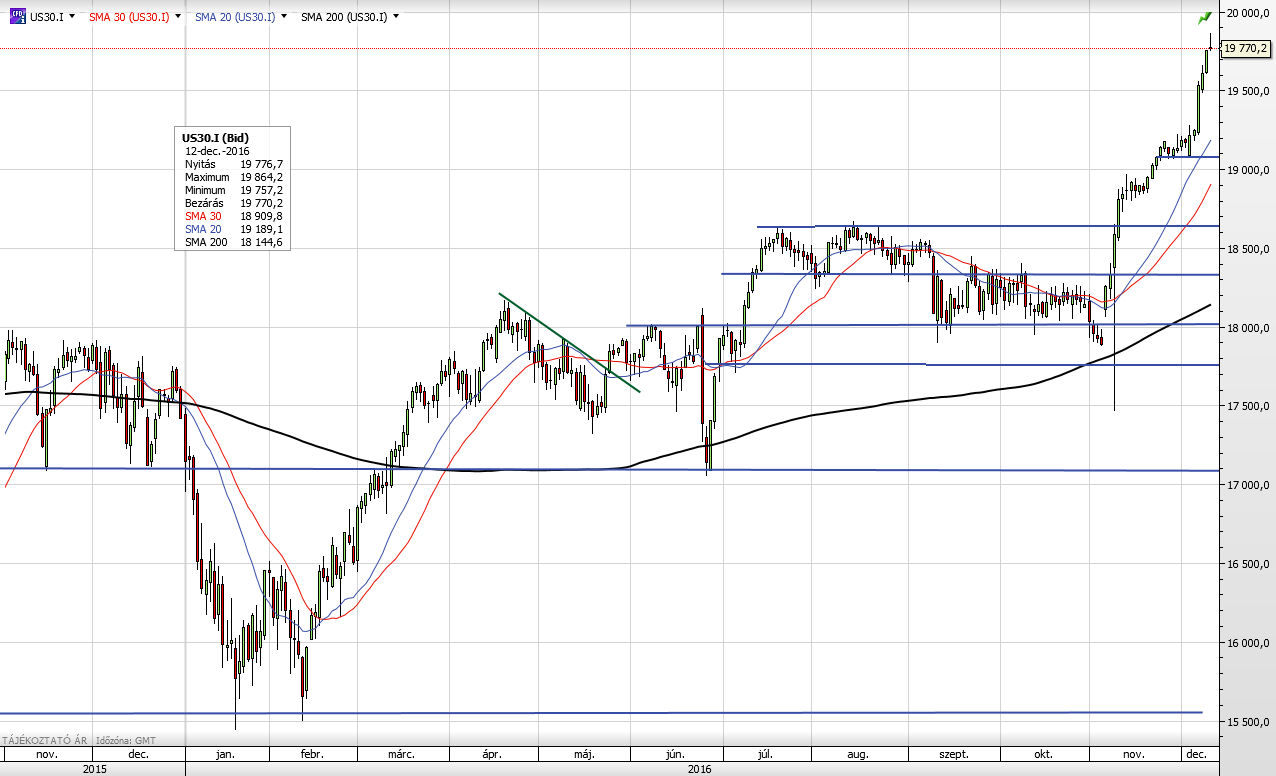The height and width of the screenshot is (776, 1276).
Task: Click the okt. month label
Action: click(x=1043, y=754)
